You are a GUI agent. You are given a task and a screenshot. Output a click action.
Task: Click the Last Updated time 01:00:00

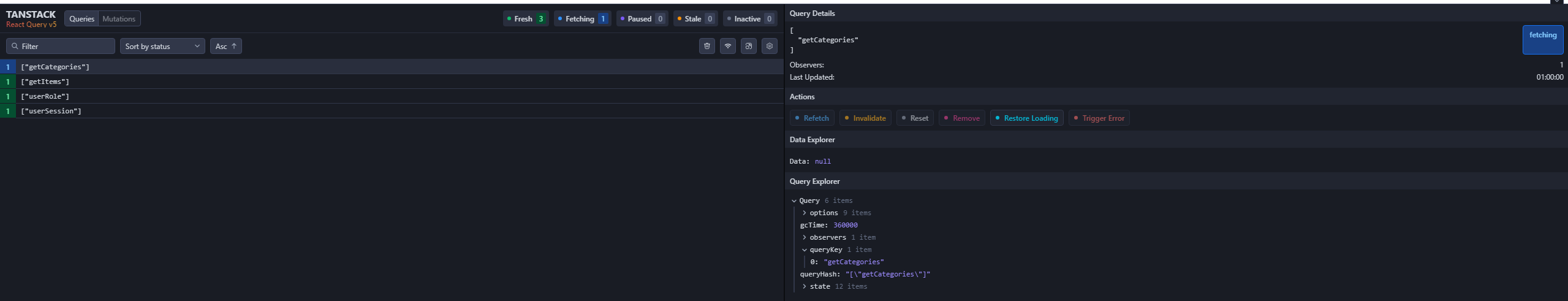[x=1550, y=77]
